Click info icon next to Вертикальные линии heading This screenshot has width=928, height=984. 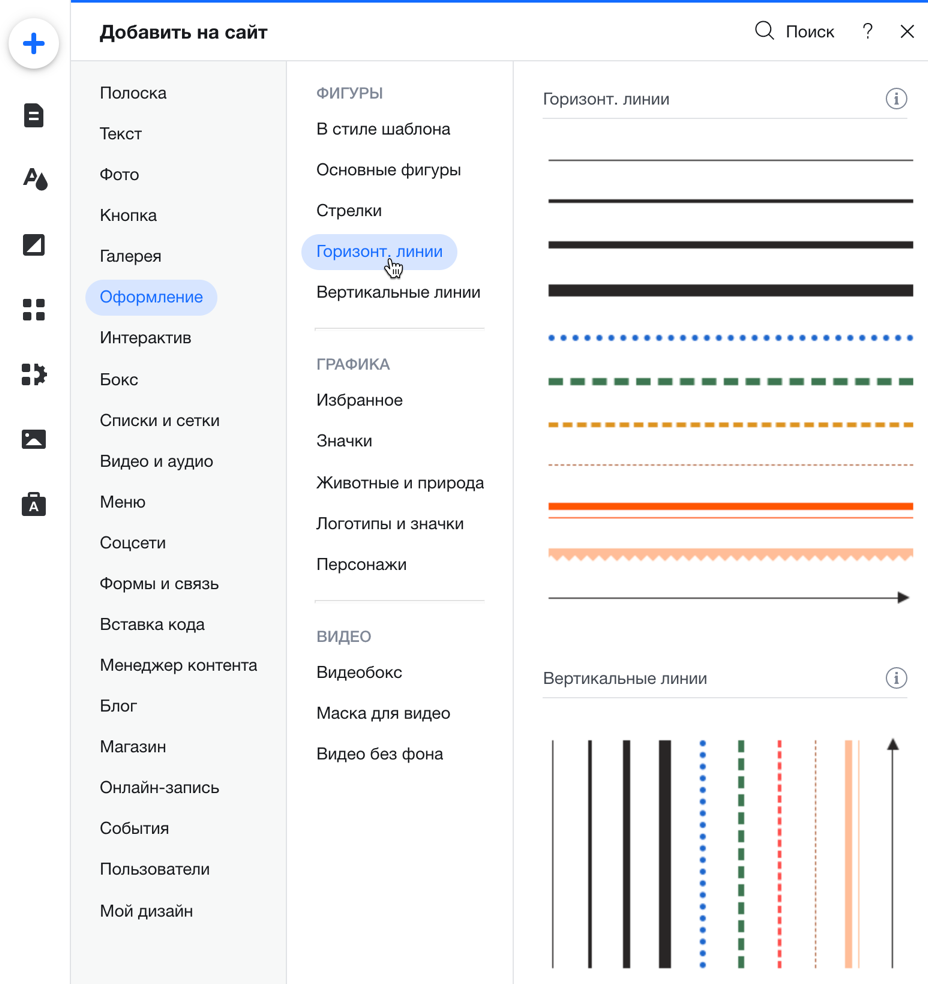point(896,679)
